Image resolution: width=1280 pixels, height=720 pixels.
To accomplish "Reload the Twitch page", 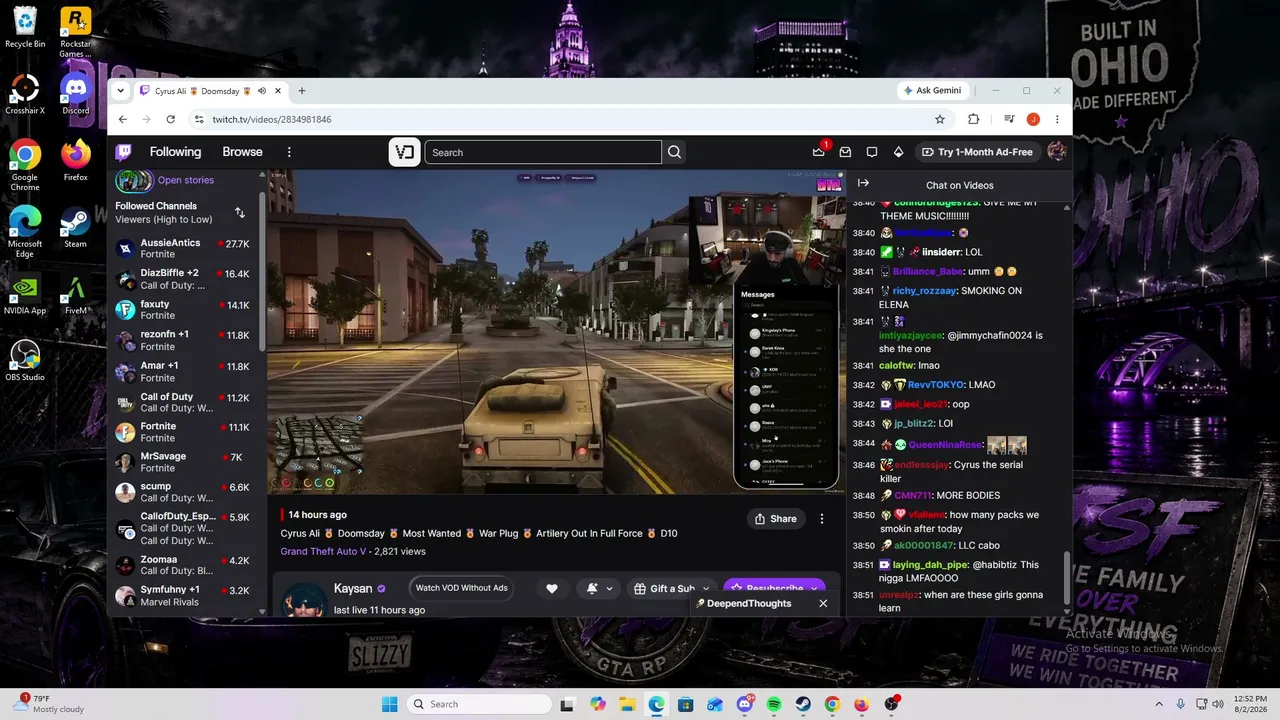I will click(171, 119).
